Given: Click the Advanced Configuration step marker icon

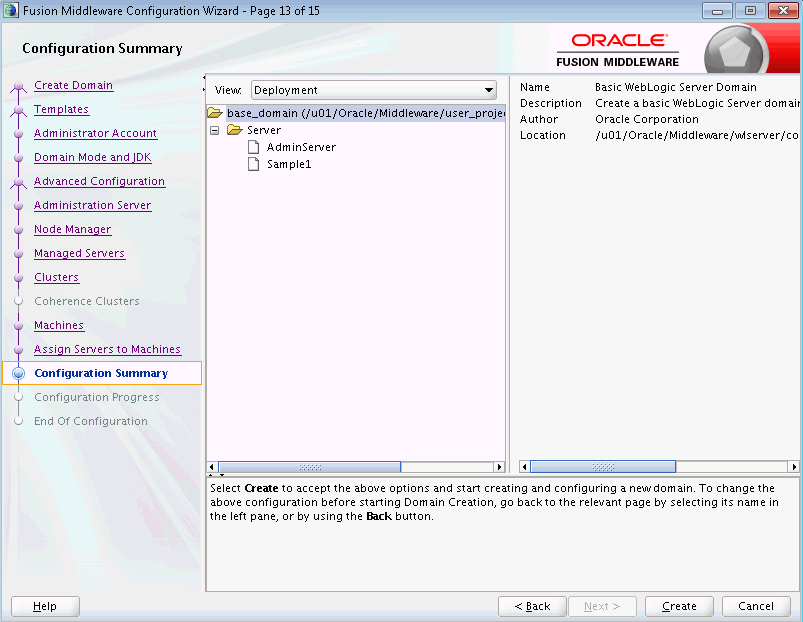Looking at the screenshot, I should pos(18,182).
